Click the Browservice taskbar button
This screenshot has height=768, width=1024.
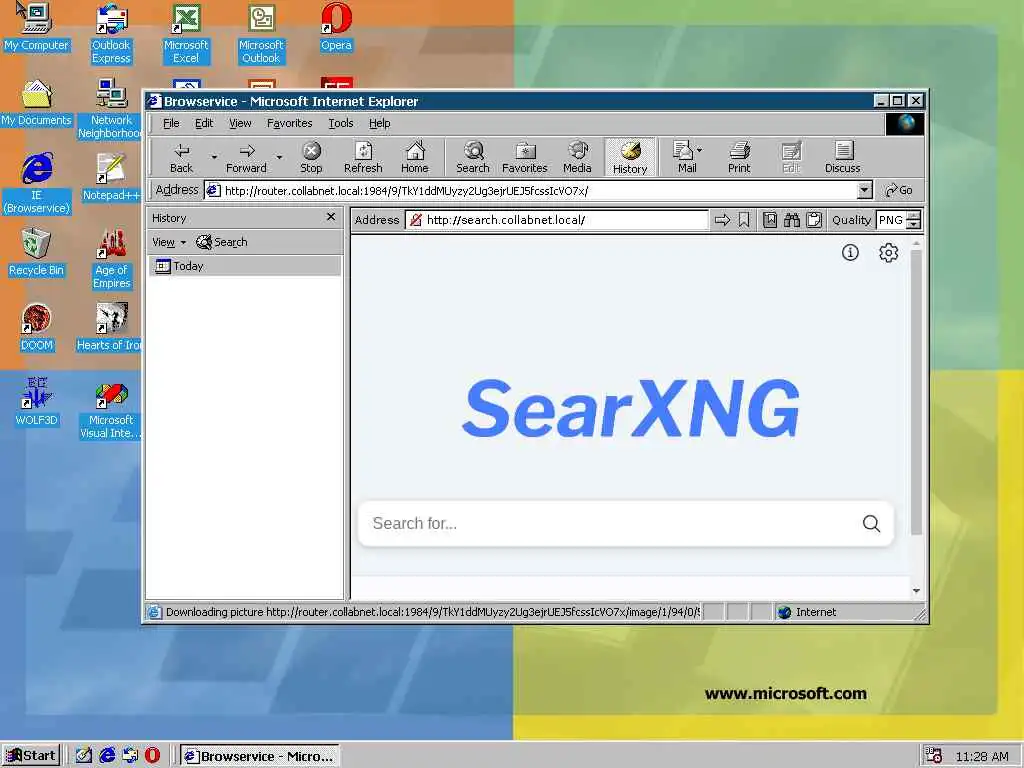(x=259, y=756)
